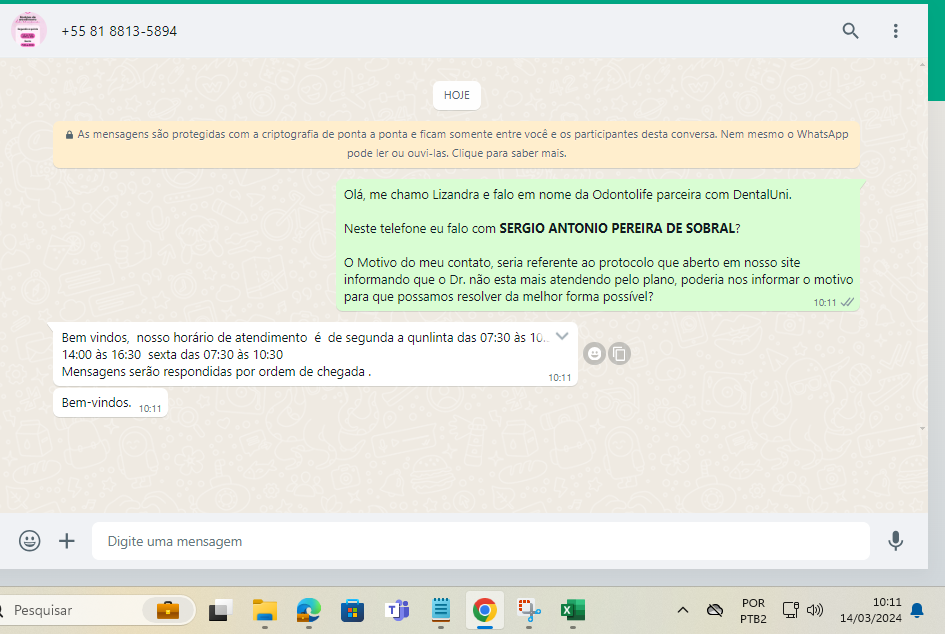Open network status tray icon
The height and width of the screenshot is (634, 945).
click(790, 610)
